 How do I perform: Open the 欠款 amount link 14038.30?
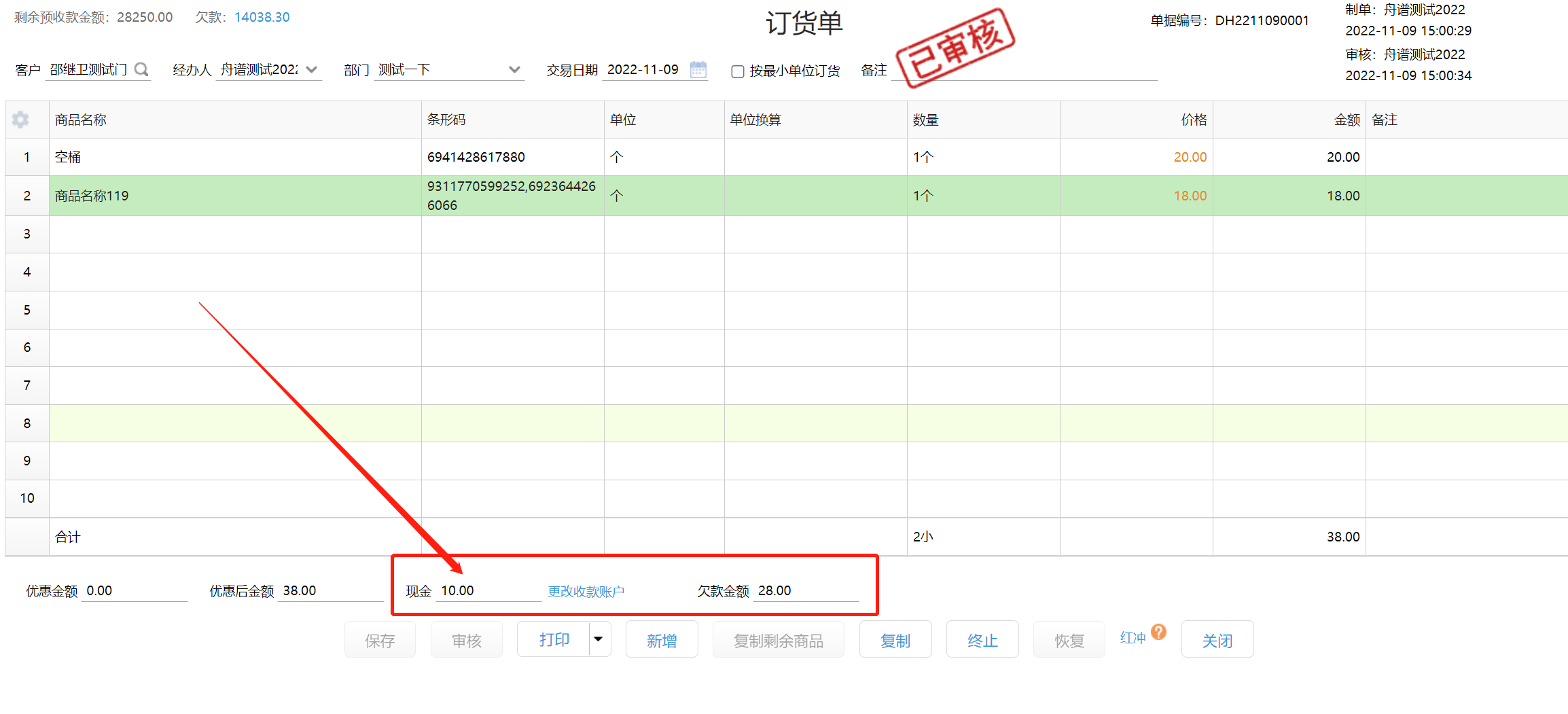262,17
